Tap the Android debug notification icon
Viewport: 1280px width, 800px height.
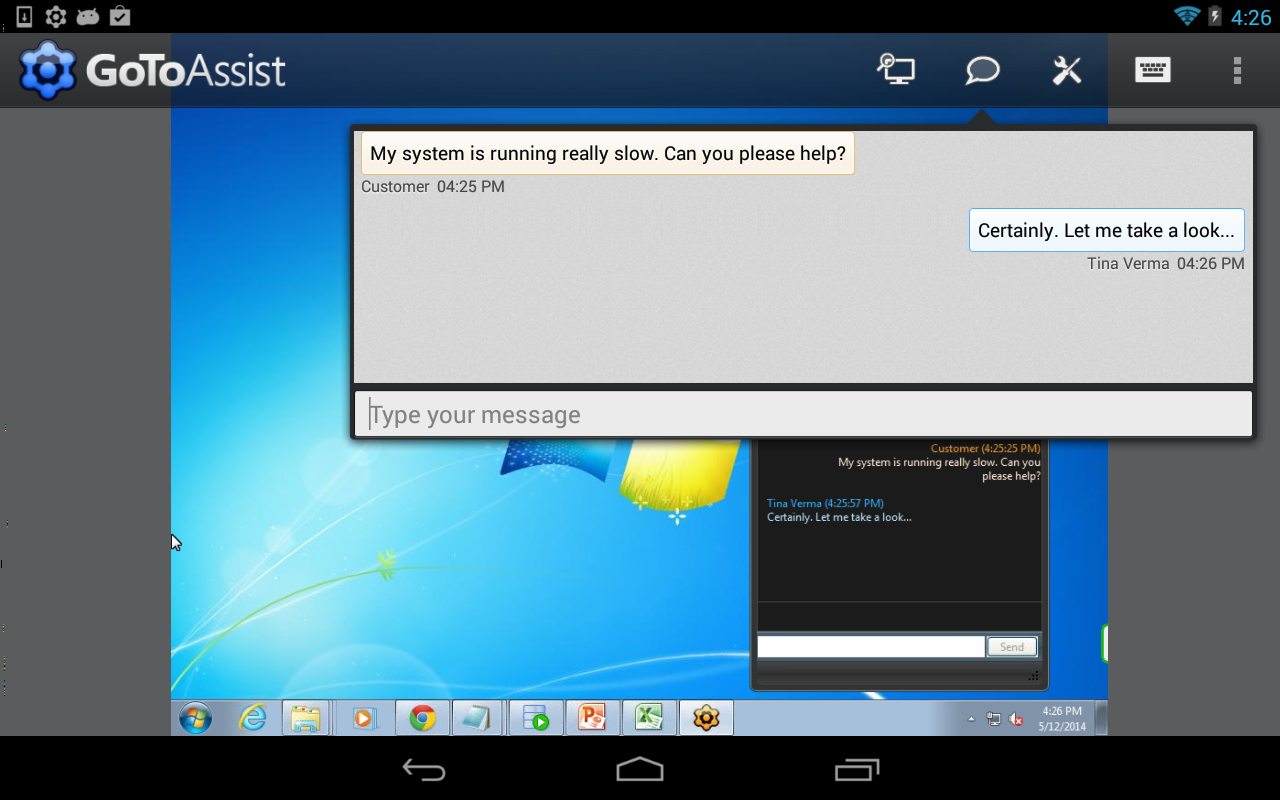tap(88, 16)
